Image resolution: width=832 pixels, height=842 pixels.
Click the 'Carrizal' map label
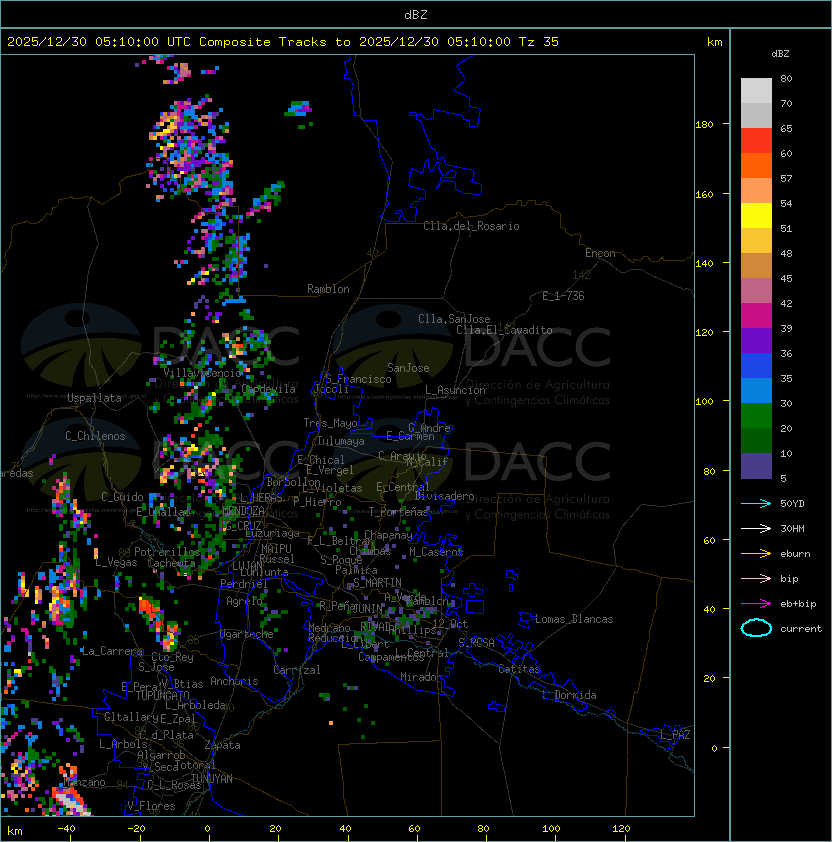(297, 670)
